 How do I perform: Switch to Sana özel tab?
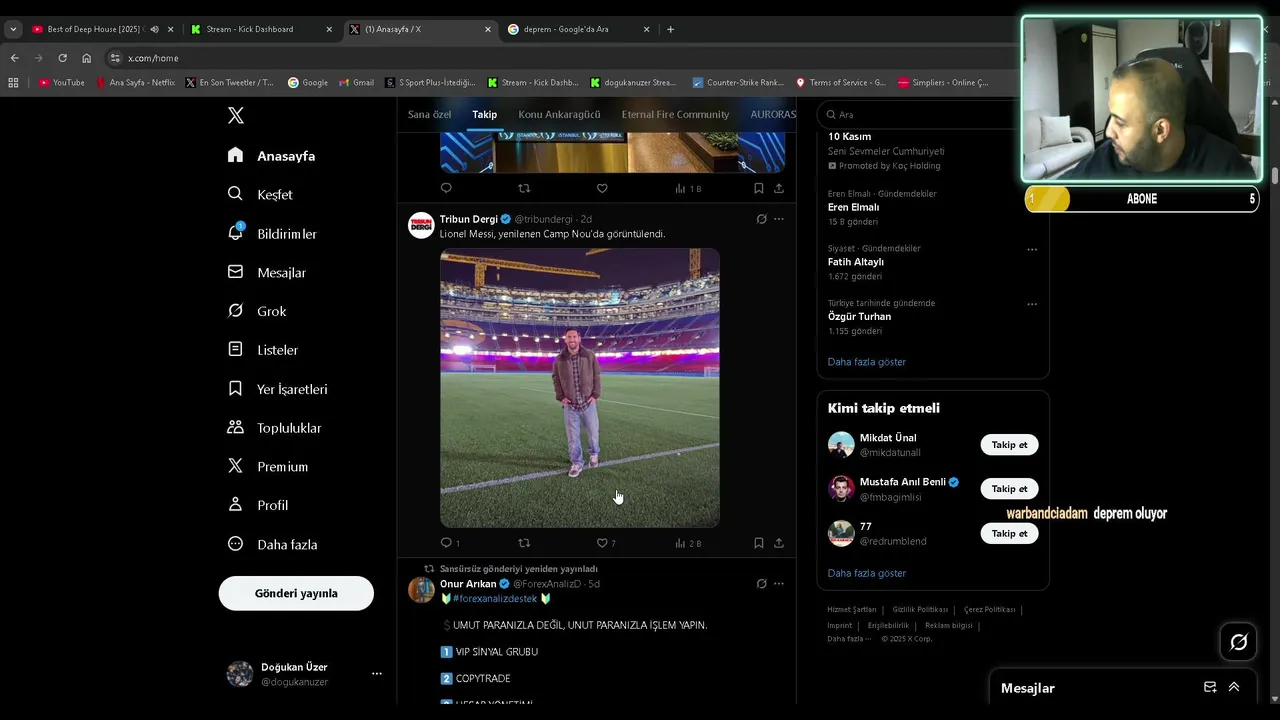click(429, 115)
